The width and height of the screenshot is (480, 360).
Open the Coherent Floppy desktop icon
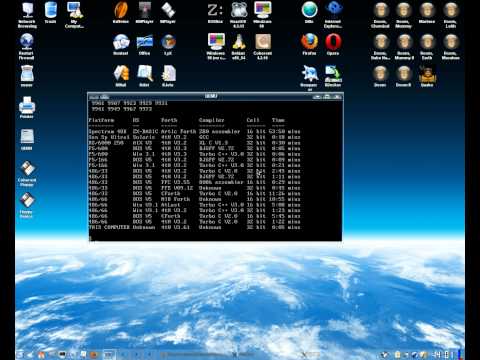(27, 173)
